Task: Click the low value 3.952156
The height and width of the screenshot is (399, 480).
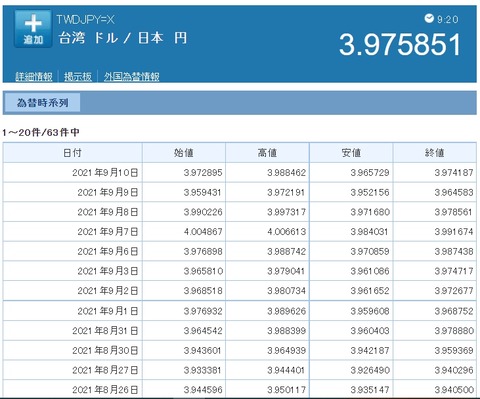Action: coord(370,192)
